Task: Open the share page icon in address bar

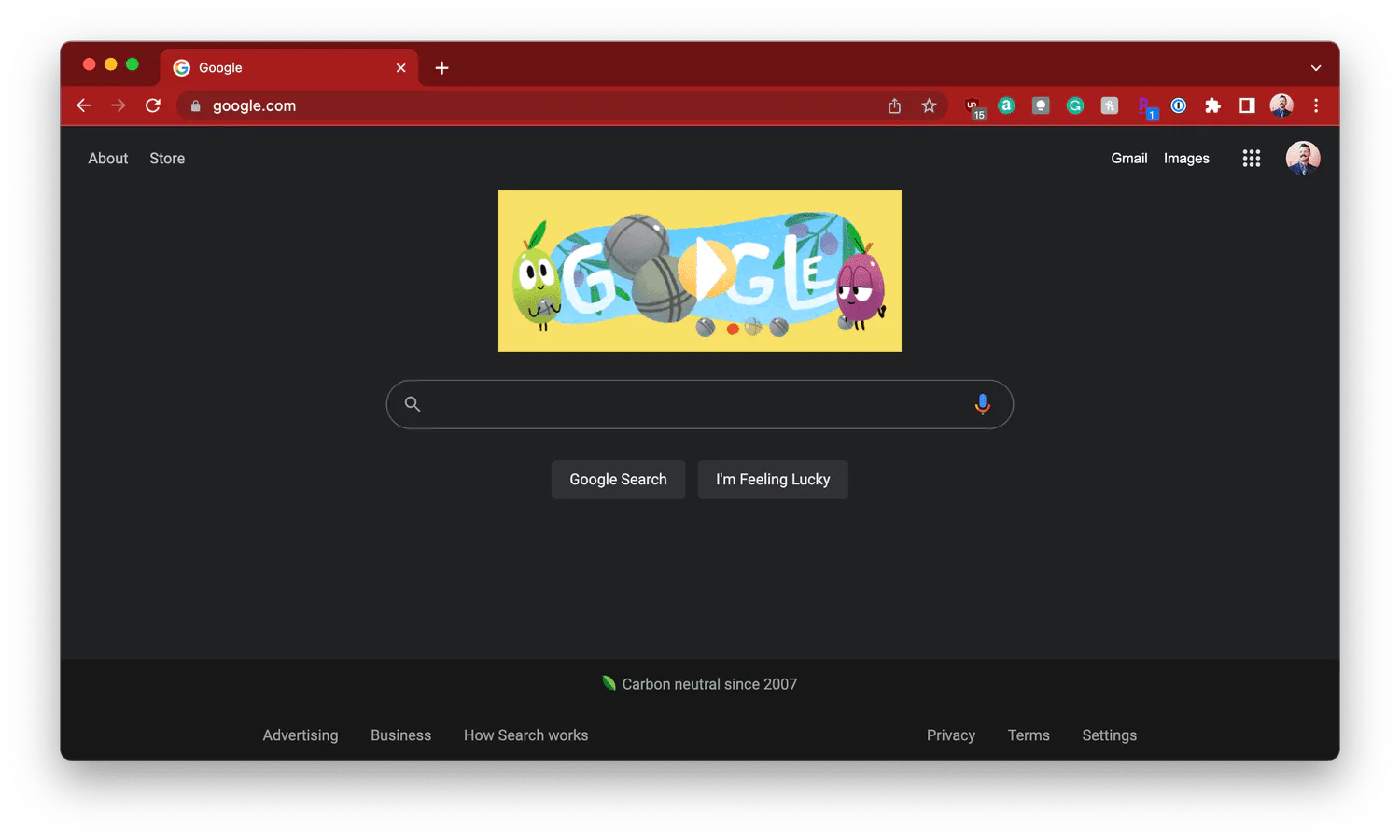Action: 894,105
